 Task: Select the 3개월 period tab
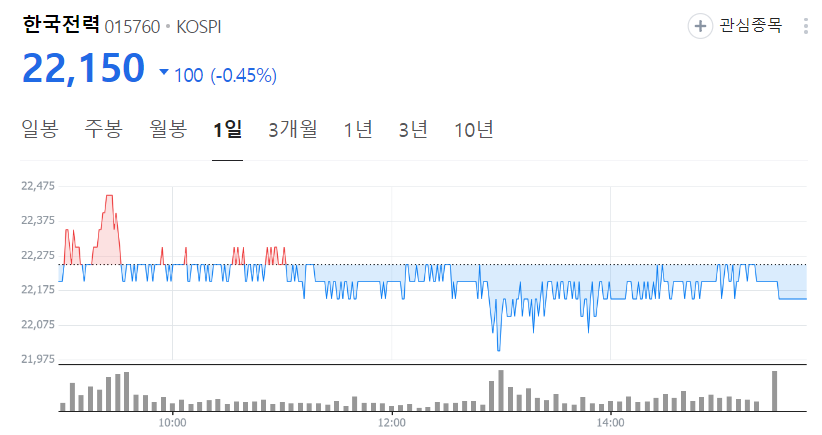point(293,129)
